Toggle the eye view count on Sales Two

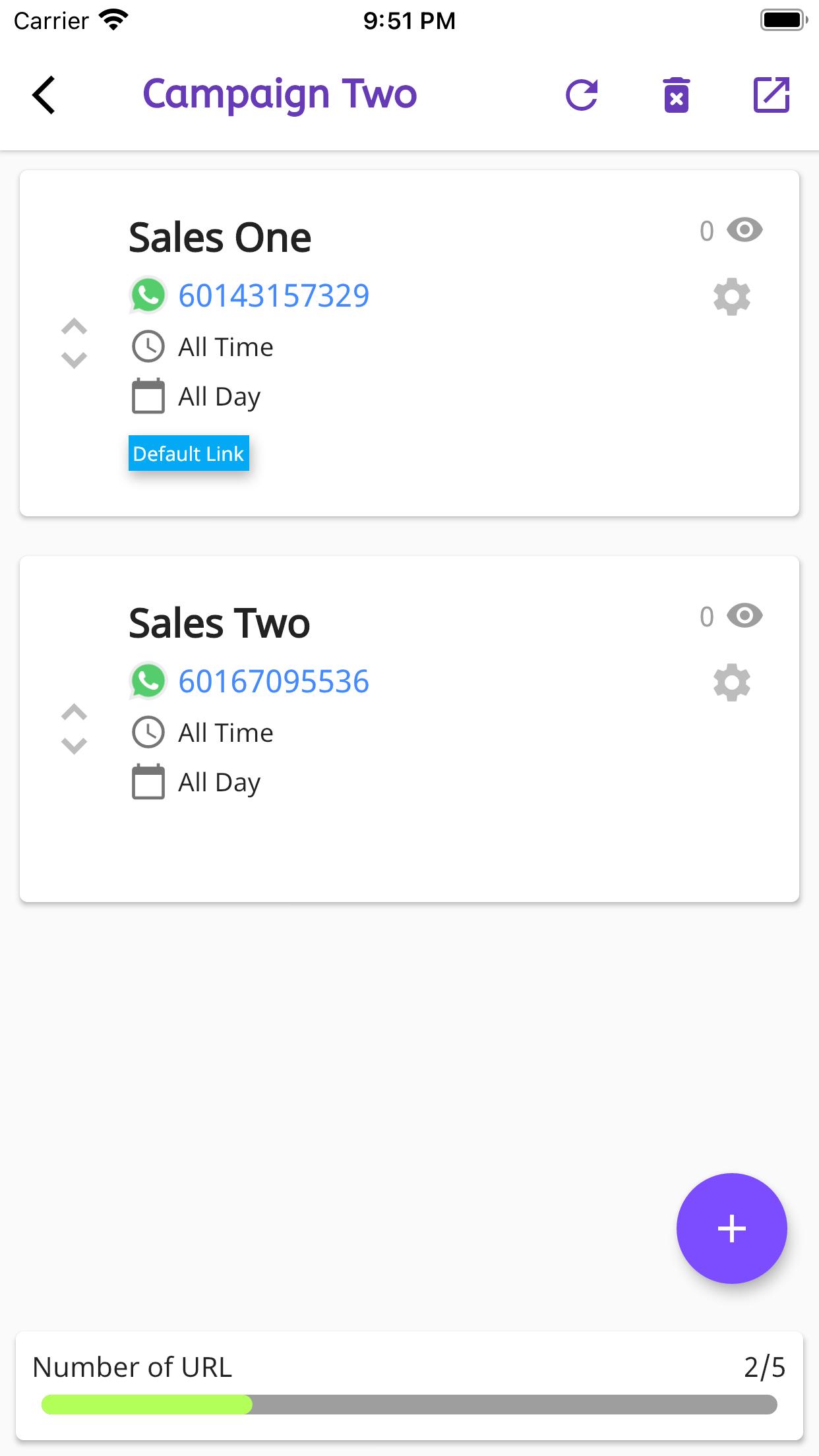(x=744, y=616)
